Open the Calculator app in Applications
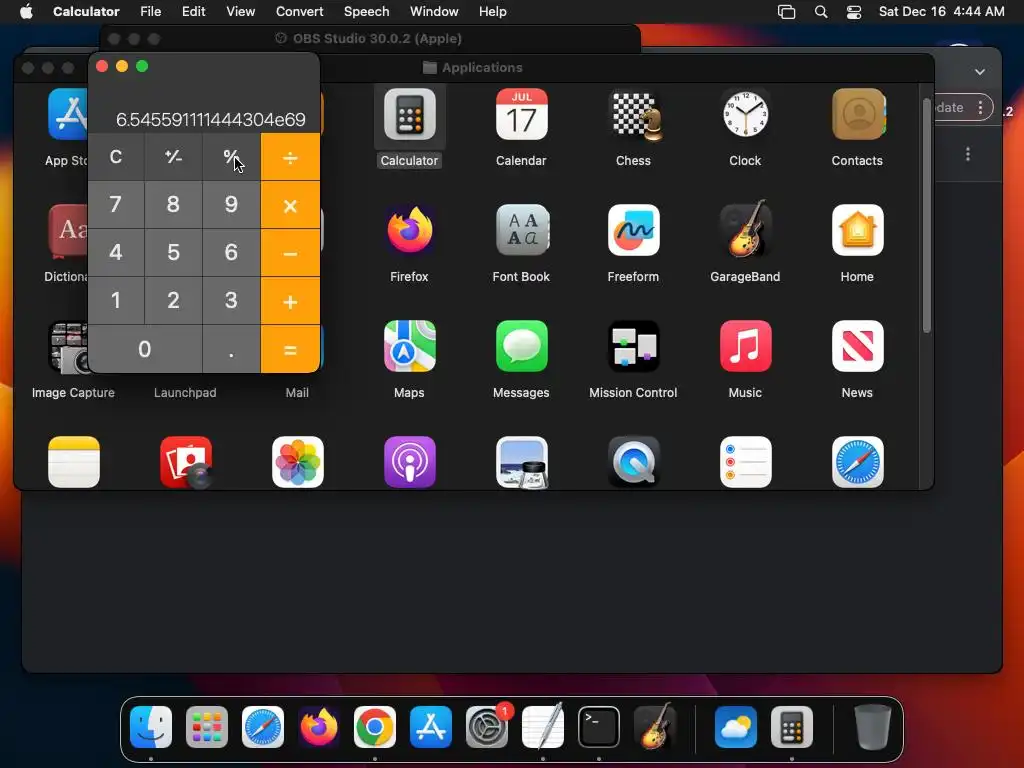The height and width of the screenshot is (768, 1024). [409, 115]
